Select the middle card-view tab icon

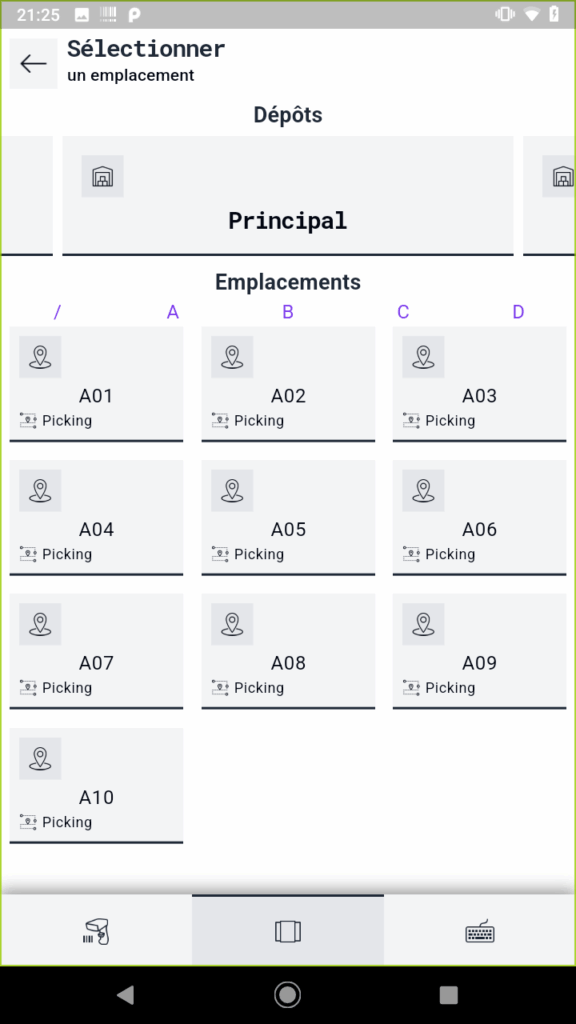[x=288, y=931]
